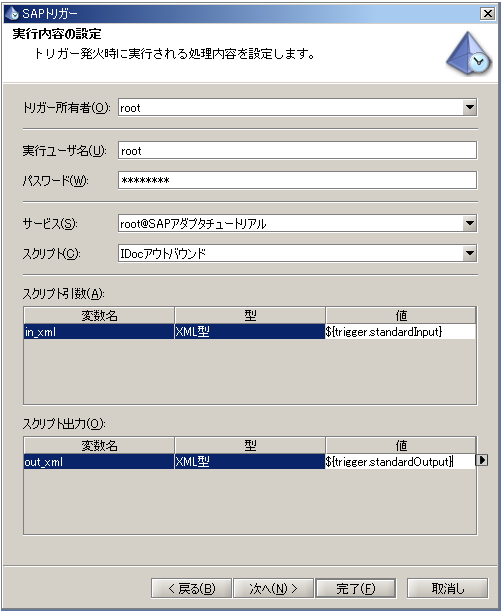The width and height of the screenshot is (502, 611).
Task: Click the pyramid clock wizard icon
Action: point(468,53)
